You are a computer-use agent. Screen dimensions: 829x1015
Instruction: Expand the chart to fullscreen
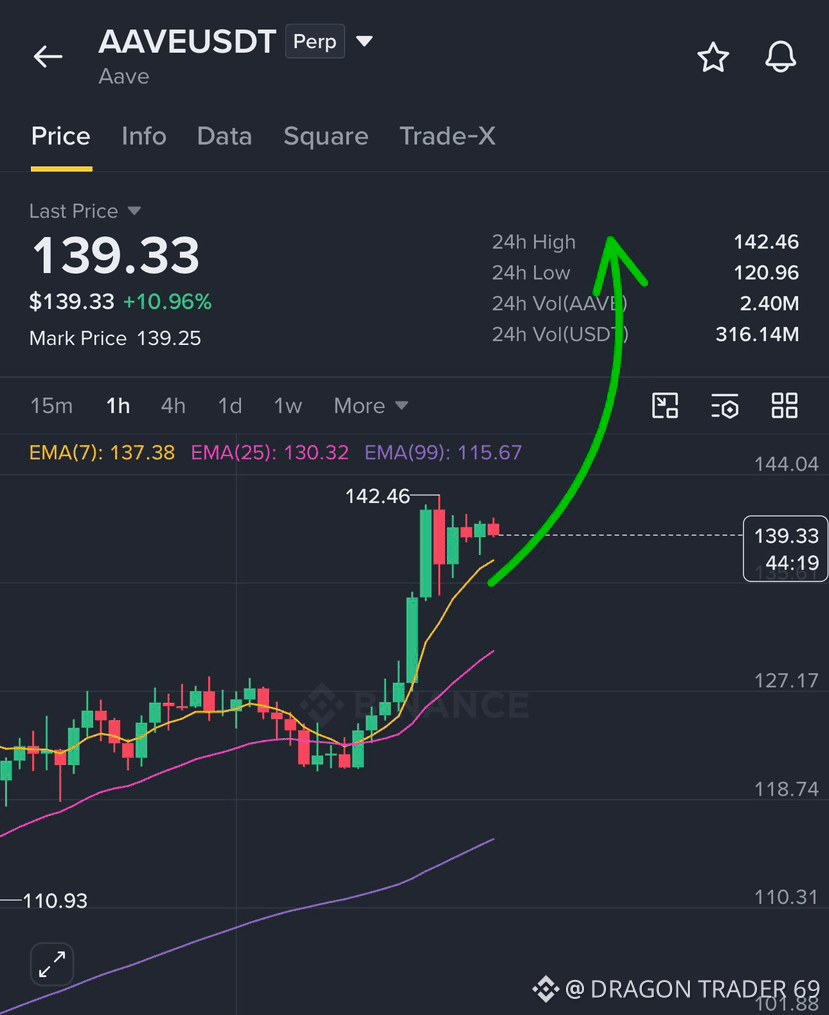point(52,964)
